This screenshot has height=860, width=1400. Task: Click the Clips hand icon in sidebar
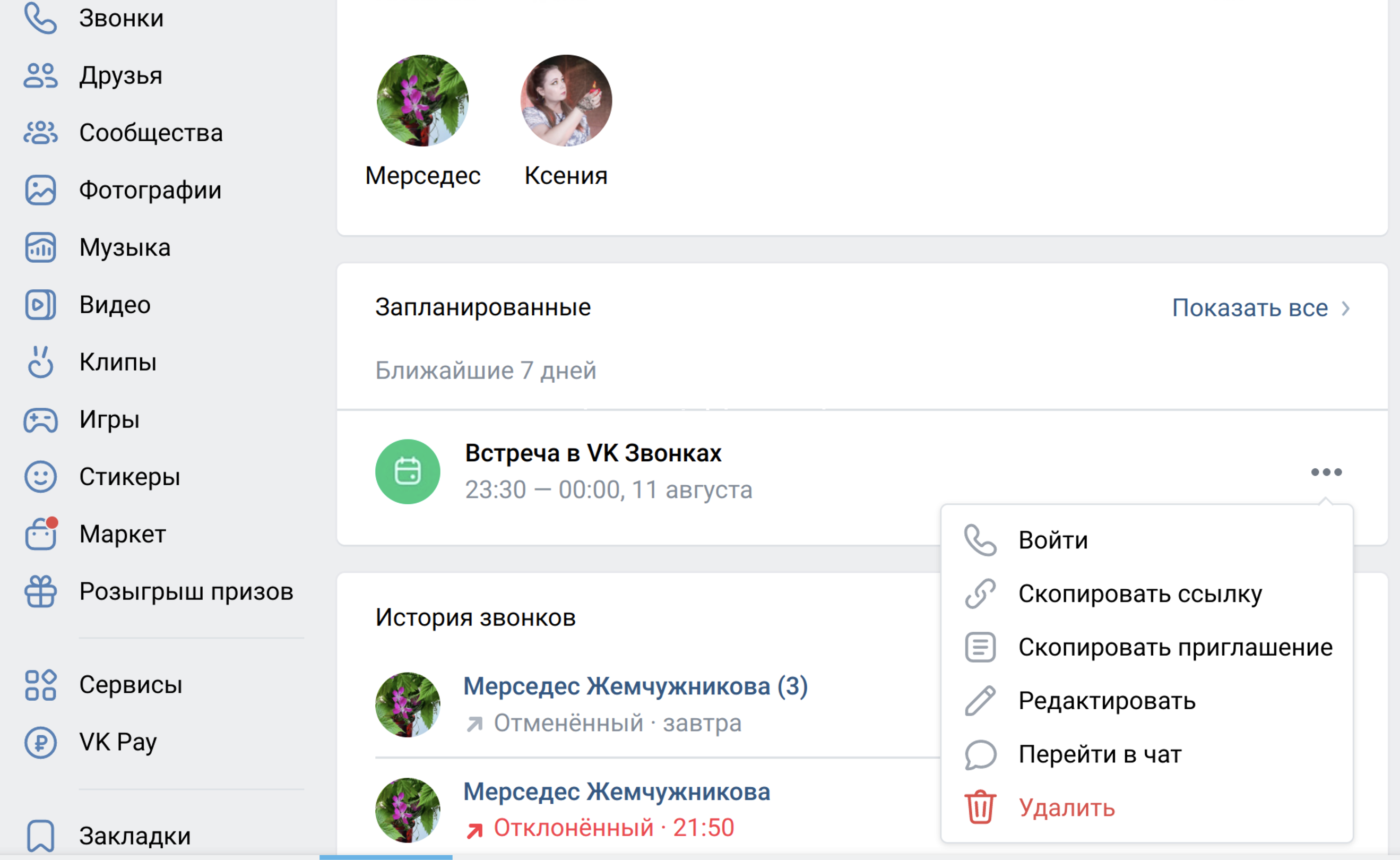40,362
